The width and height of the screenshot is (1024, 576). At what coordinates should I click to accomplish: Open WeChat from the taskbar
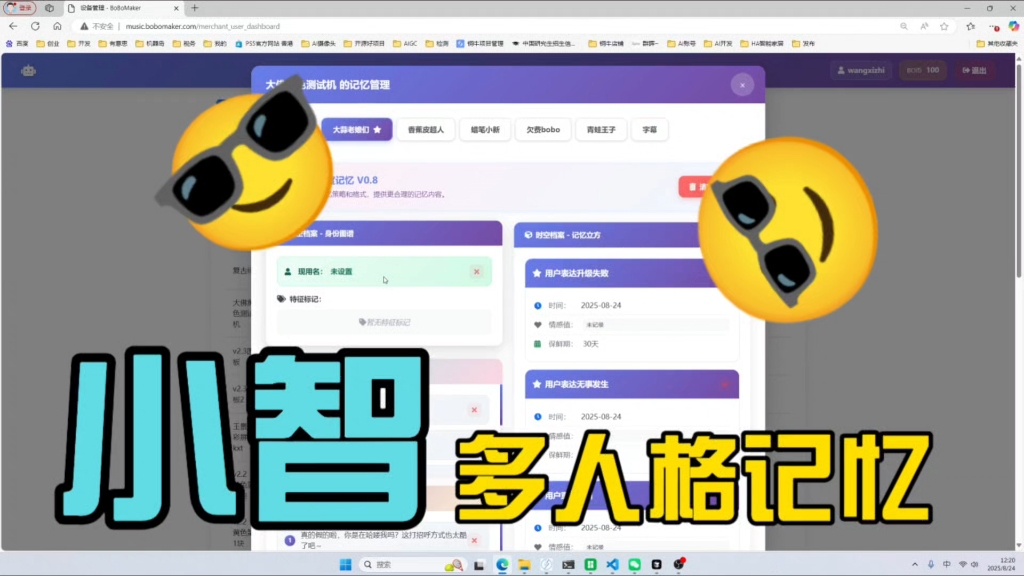pyautogui.click(x=634, y=565)
